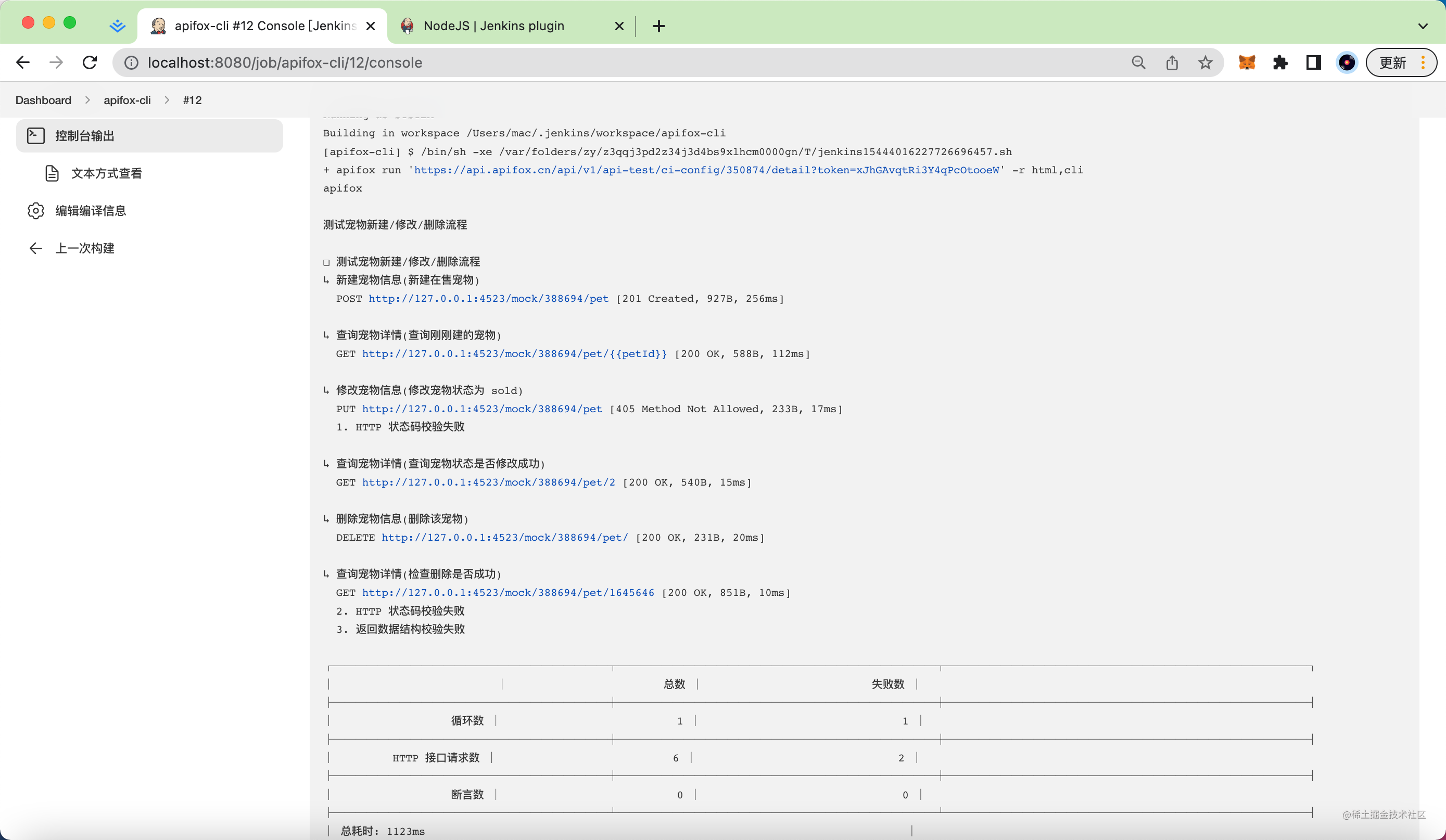Click the 更新 browser update button
The height and width of the screenshot is (840, 1446).
pos(1393,62)
